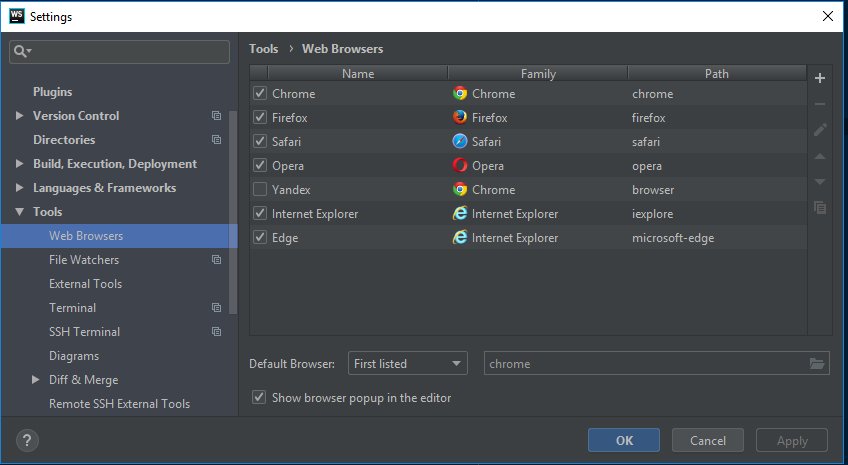Open External Tools settings page

[x=85, y=284]
